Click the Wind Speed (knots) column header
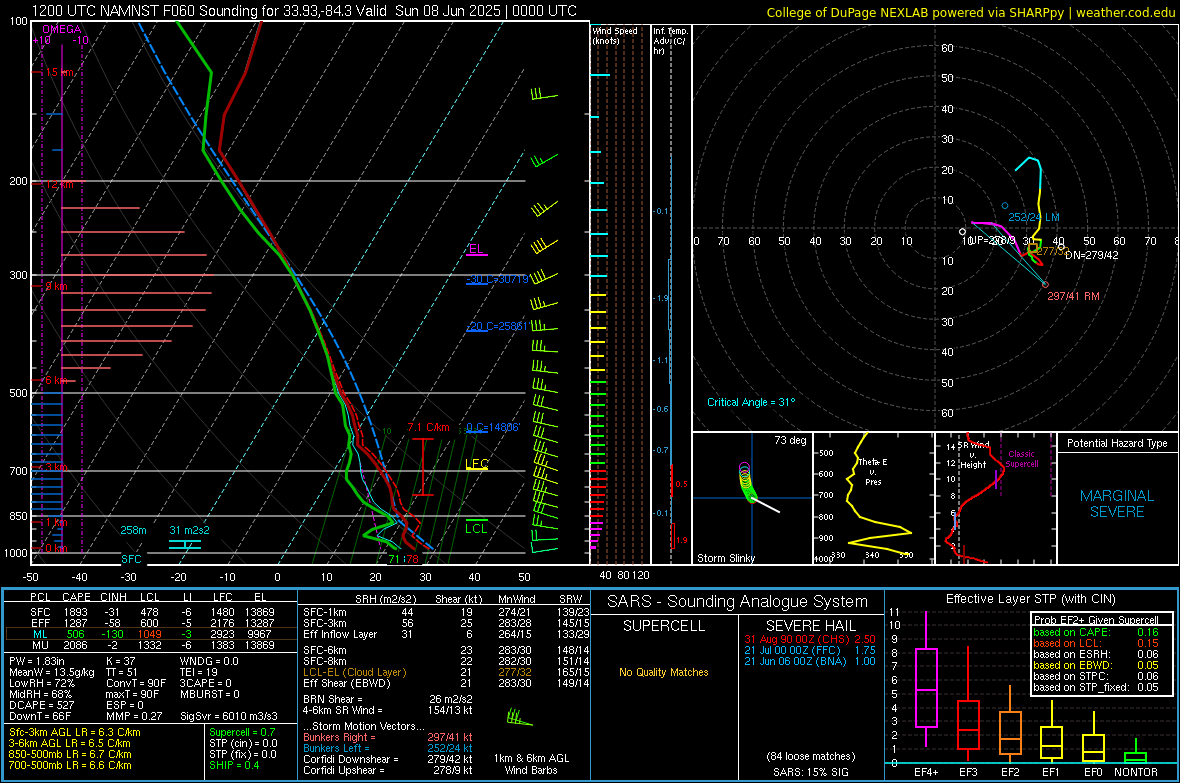 [x=615, y=35]
